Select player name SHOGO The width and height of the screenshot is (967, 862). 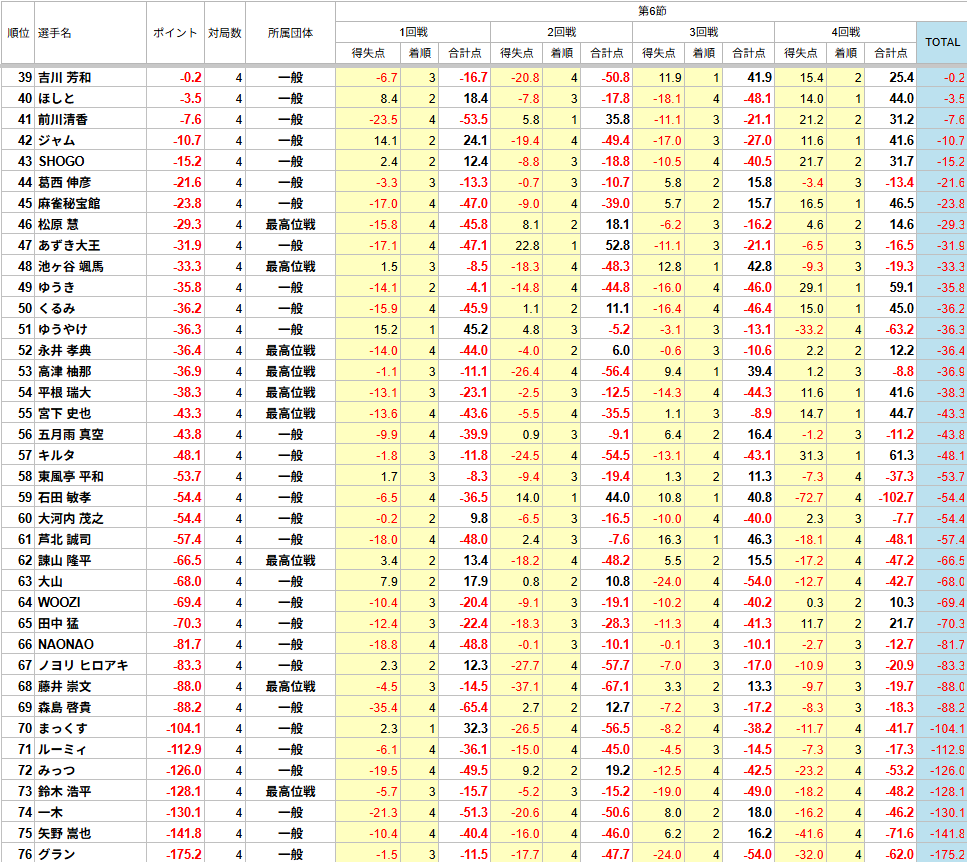(x=61, y=162)
